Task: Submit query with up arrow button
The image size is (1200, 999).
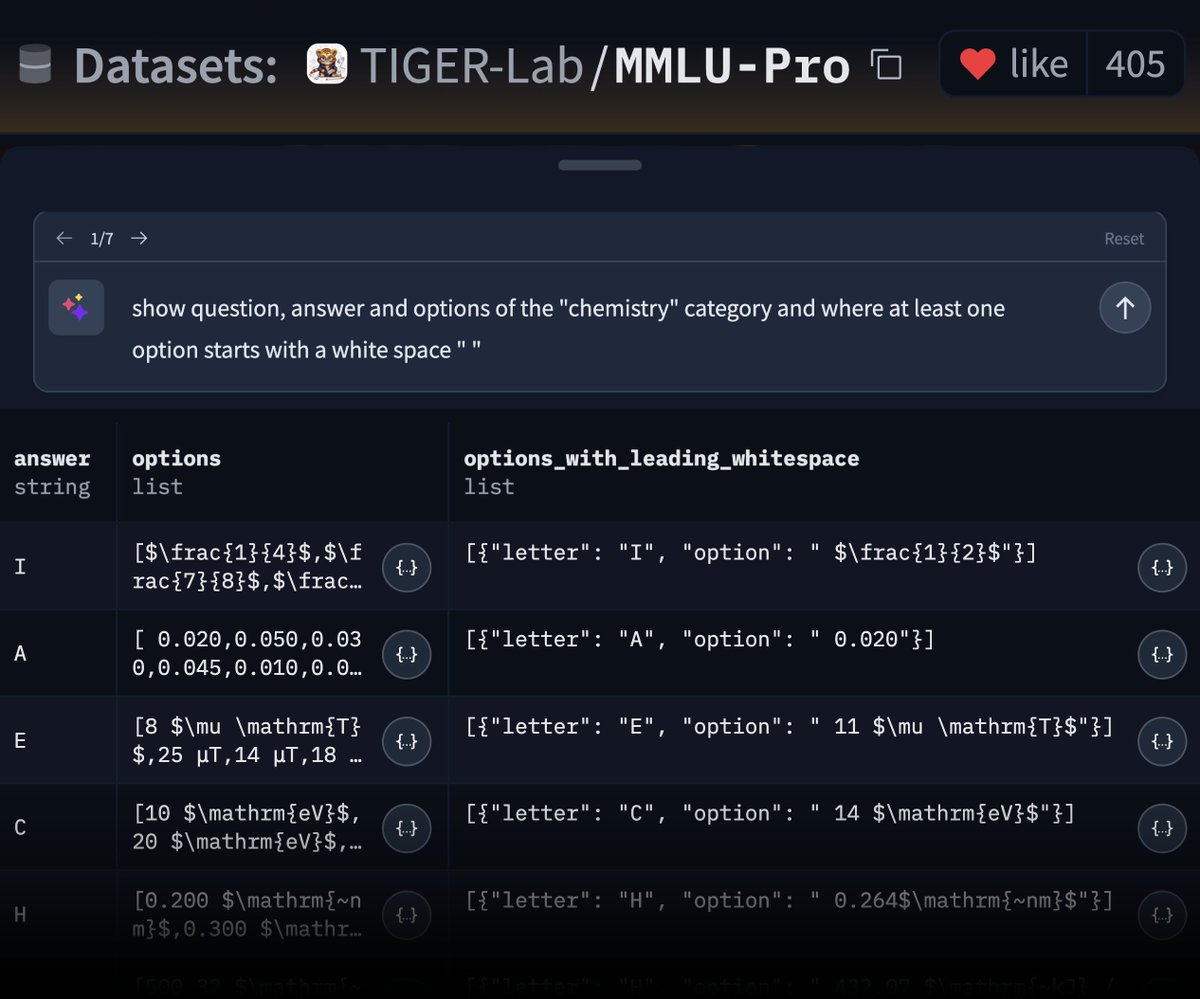Action: click(x=1125, y=307)
